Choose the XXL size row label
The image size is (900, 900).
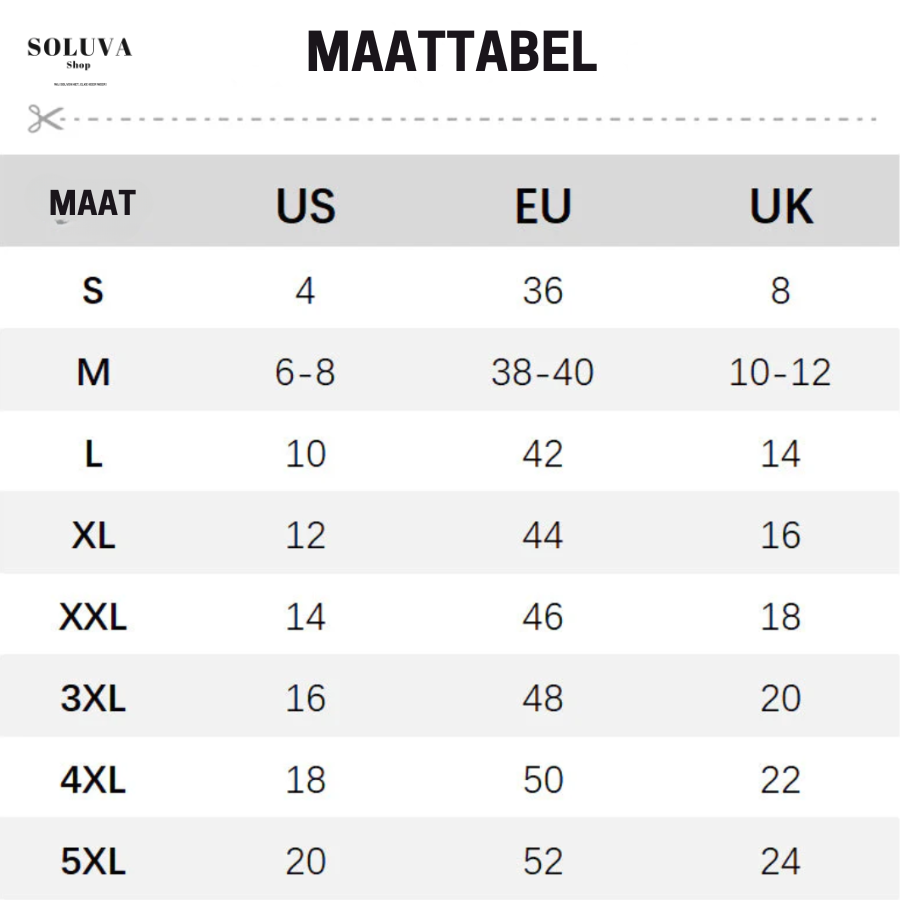(x=93, y=617)
